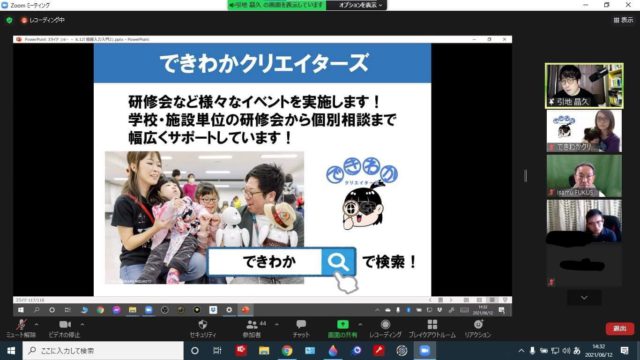640x360 pixels.
Task: Open Security shield options
Action: [203, 328]
